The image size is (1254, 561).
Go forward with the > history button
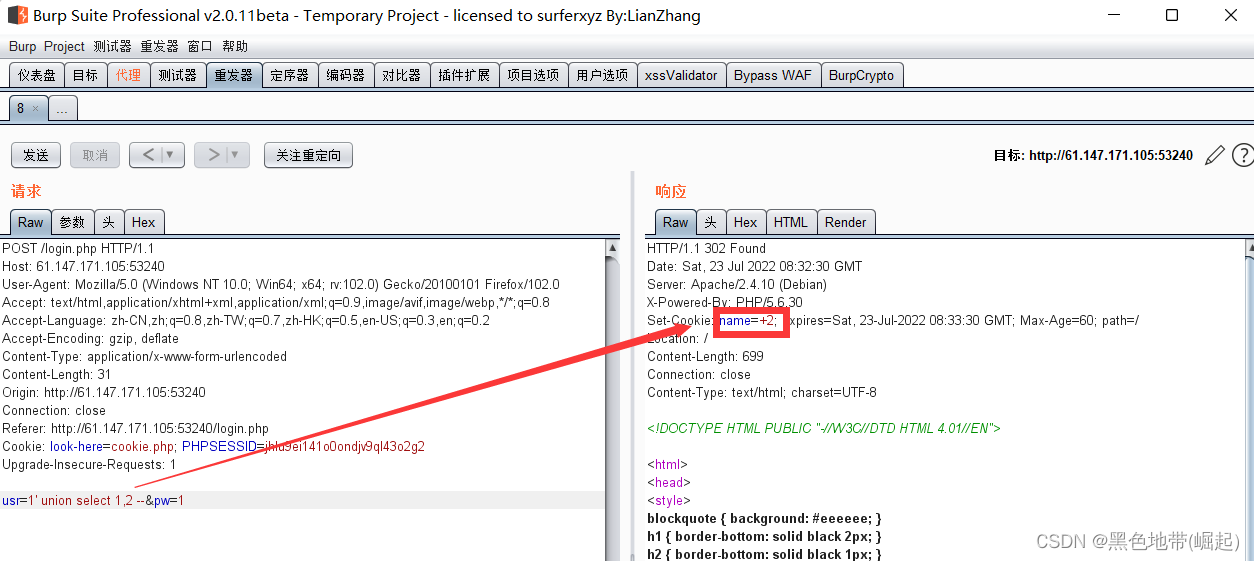(212, 155)
